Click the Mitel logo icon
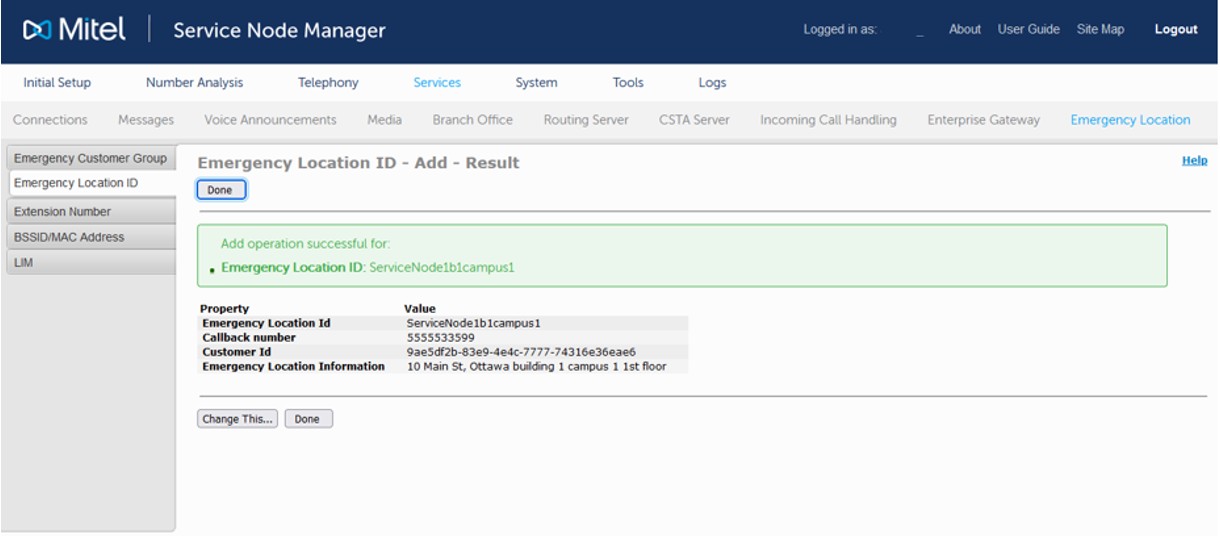 (x=38, y=30)
